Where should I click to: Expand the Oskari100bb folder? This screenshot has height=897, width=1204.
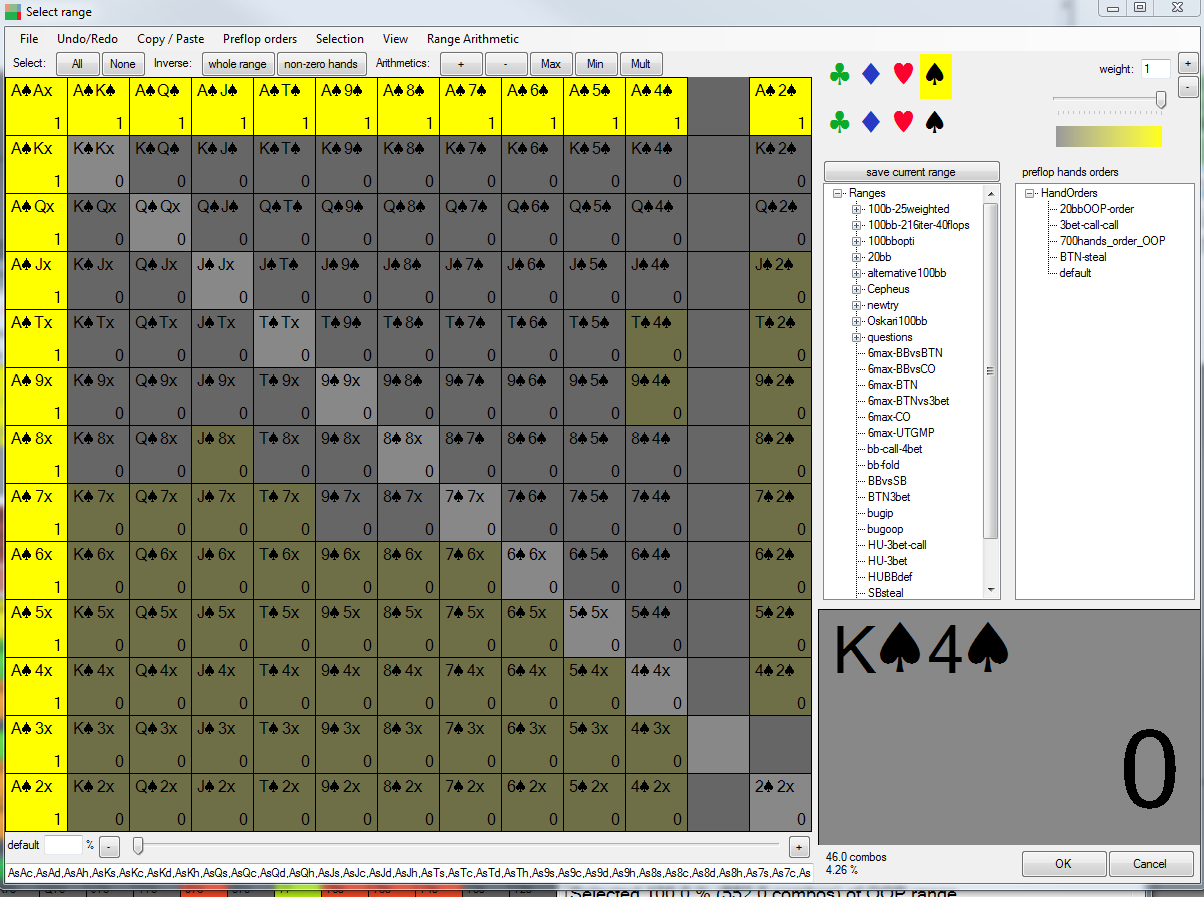point(856,321)
